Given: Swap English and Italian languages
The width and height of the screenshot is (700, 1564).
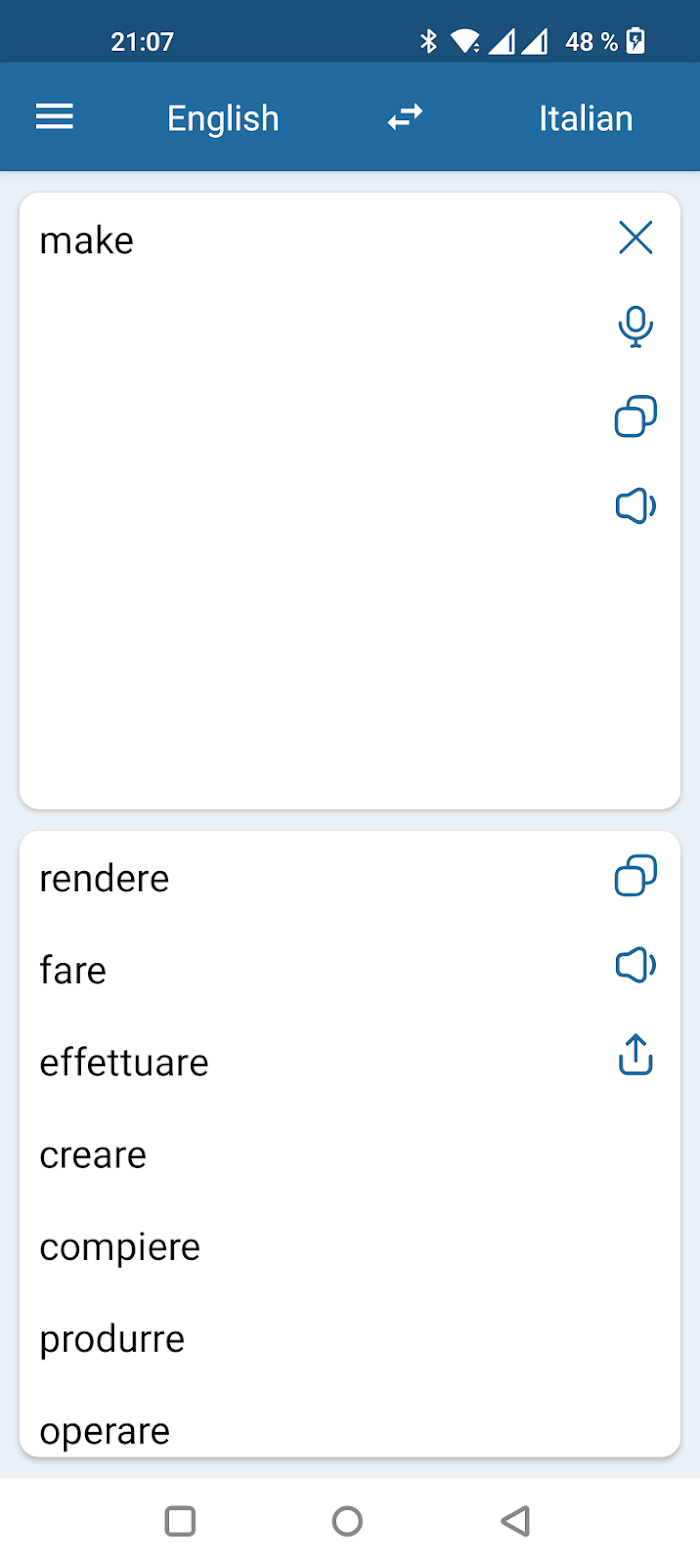Looking at the screenshot, I should click(x=405, y=118).
